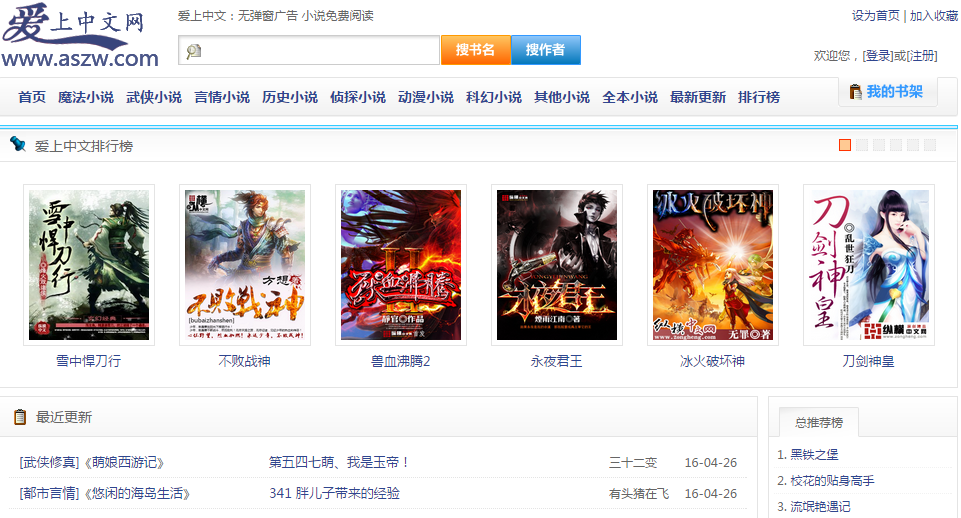Select the sixth carousel page indicator
961x518 pixels.
coord(930,145)
